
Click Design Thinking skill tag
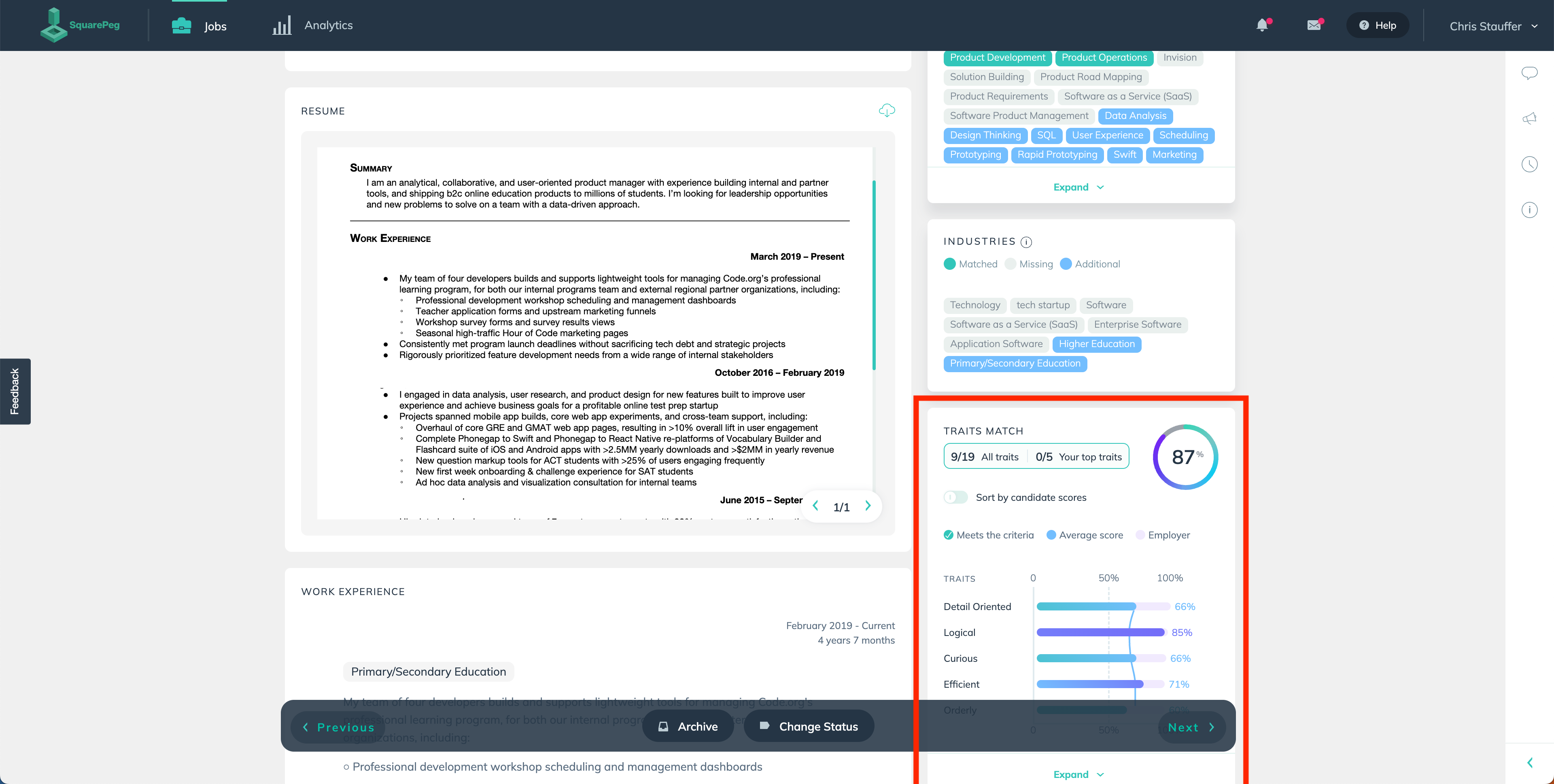[985, 135]
